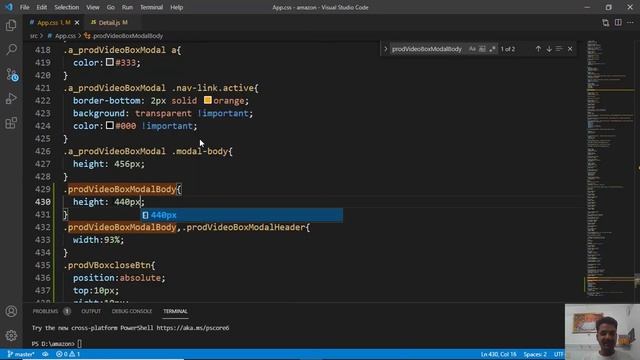Switch to the PROBLEMS panel tab

coord(45,311)
